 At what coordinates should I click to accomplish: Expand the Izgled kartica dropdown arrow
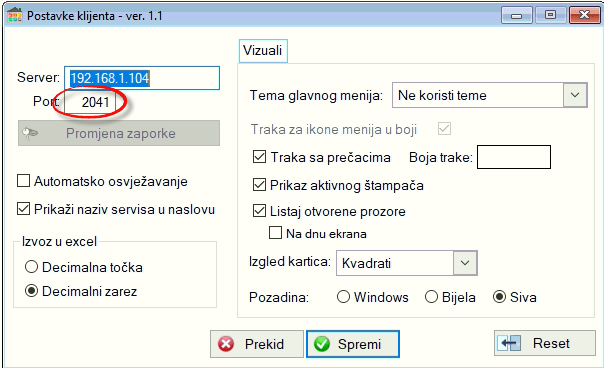465,263
